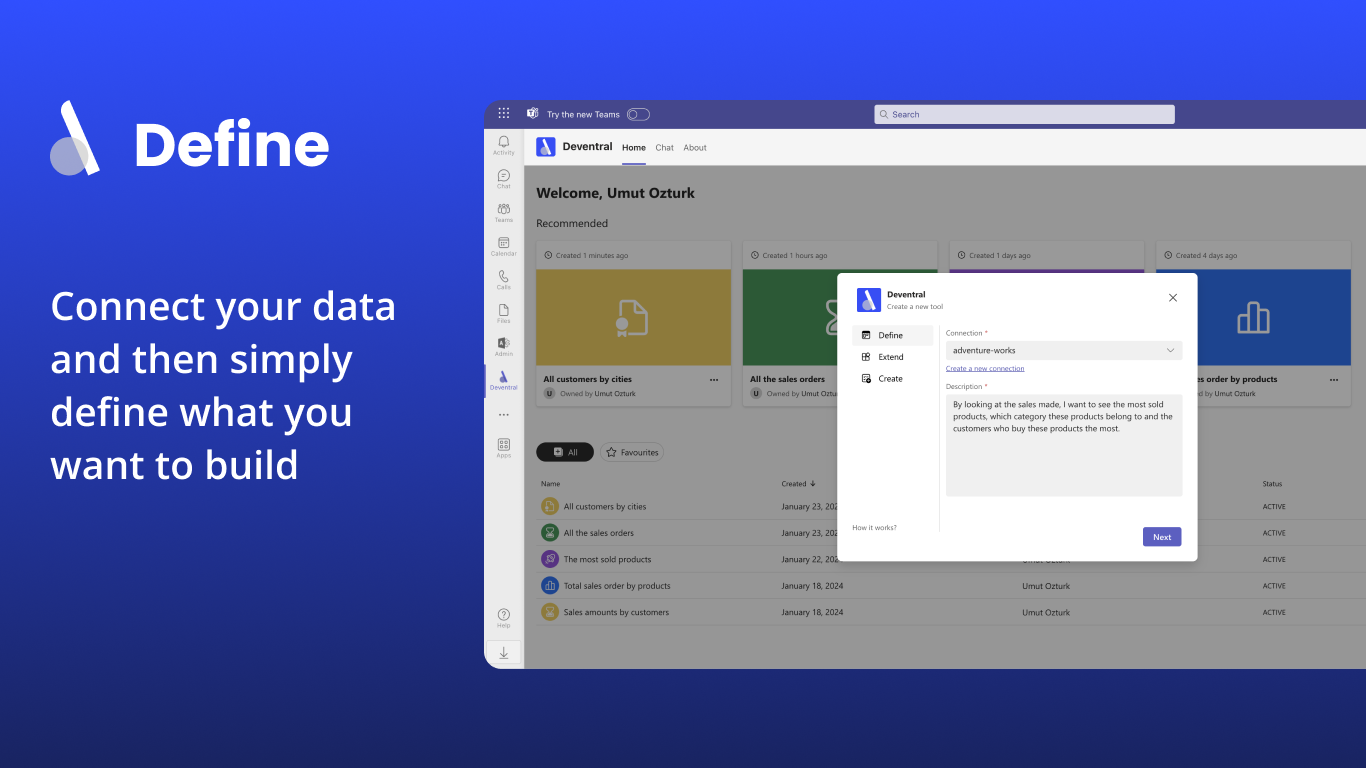Open Help in the sidebar
1366x768 pixels.
[x=504, y=617]
